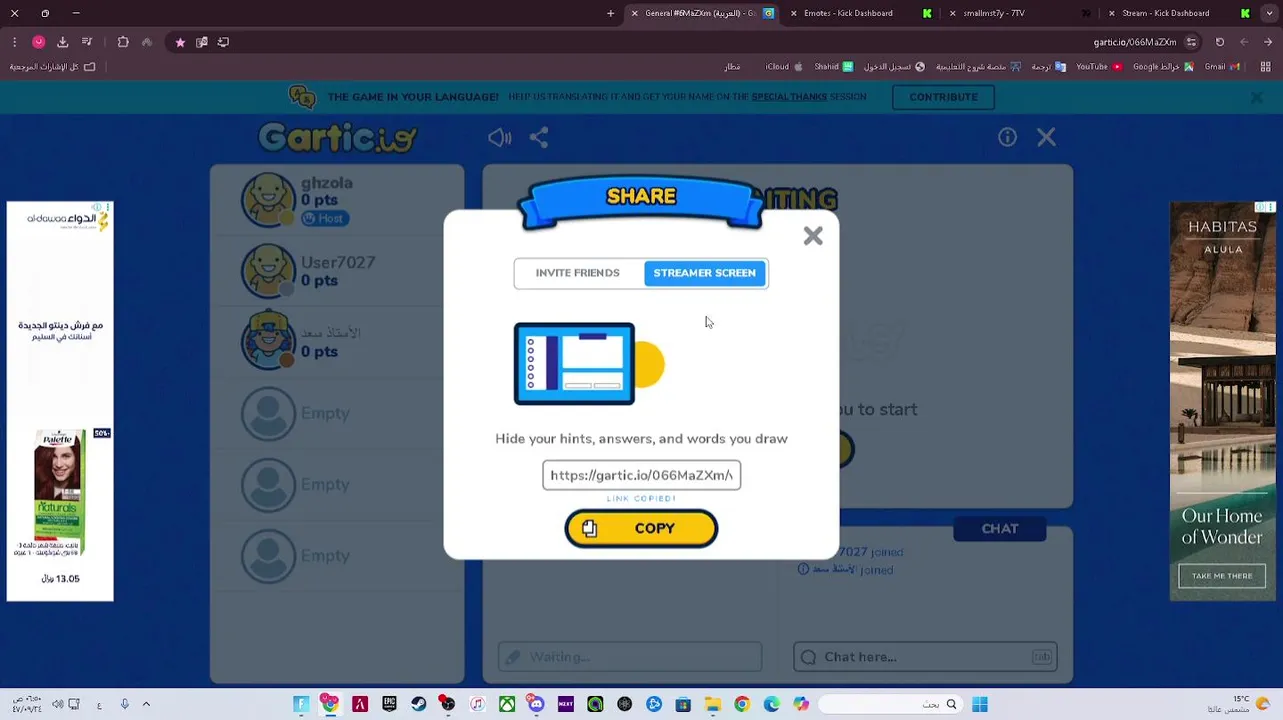Open the SPECIAL THANKS link
1283x720 pixels.
[789, 97]
